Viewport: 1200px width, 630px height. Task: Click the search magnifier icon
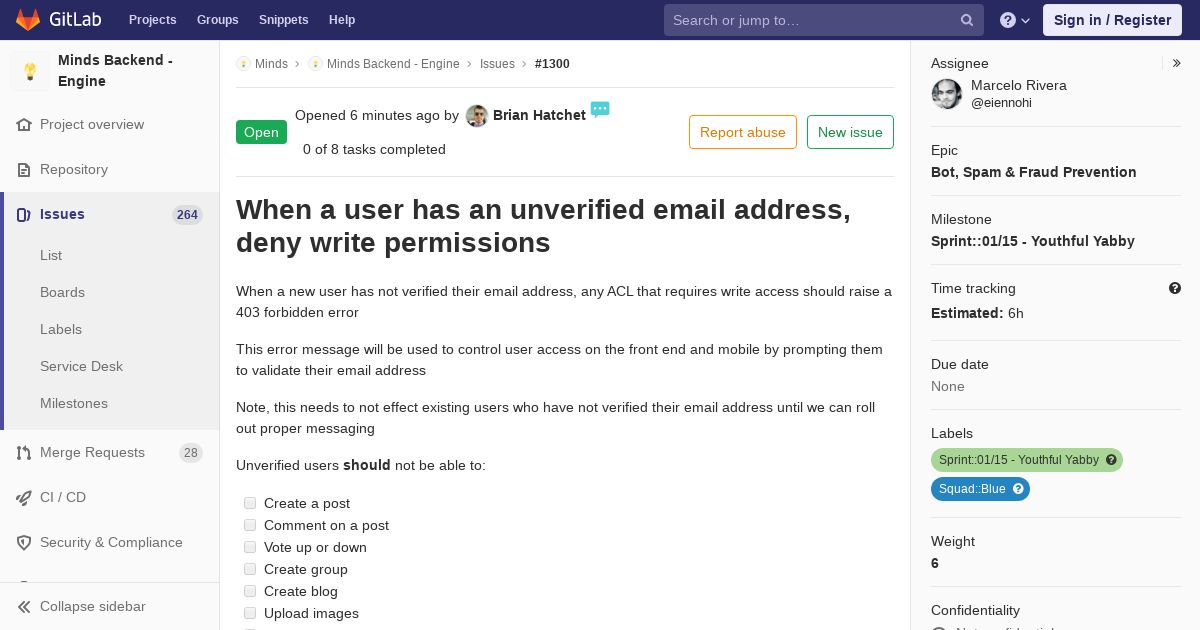tap(967, 20)
